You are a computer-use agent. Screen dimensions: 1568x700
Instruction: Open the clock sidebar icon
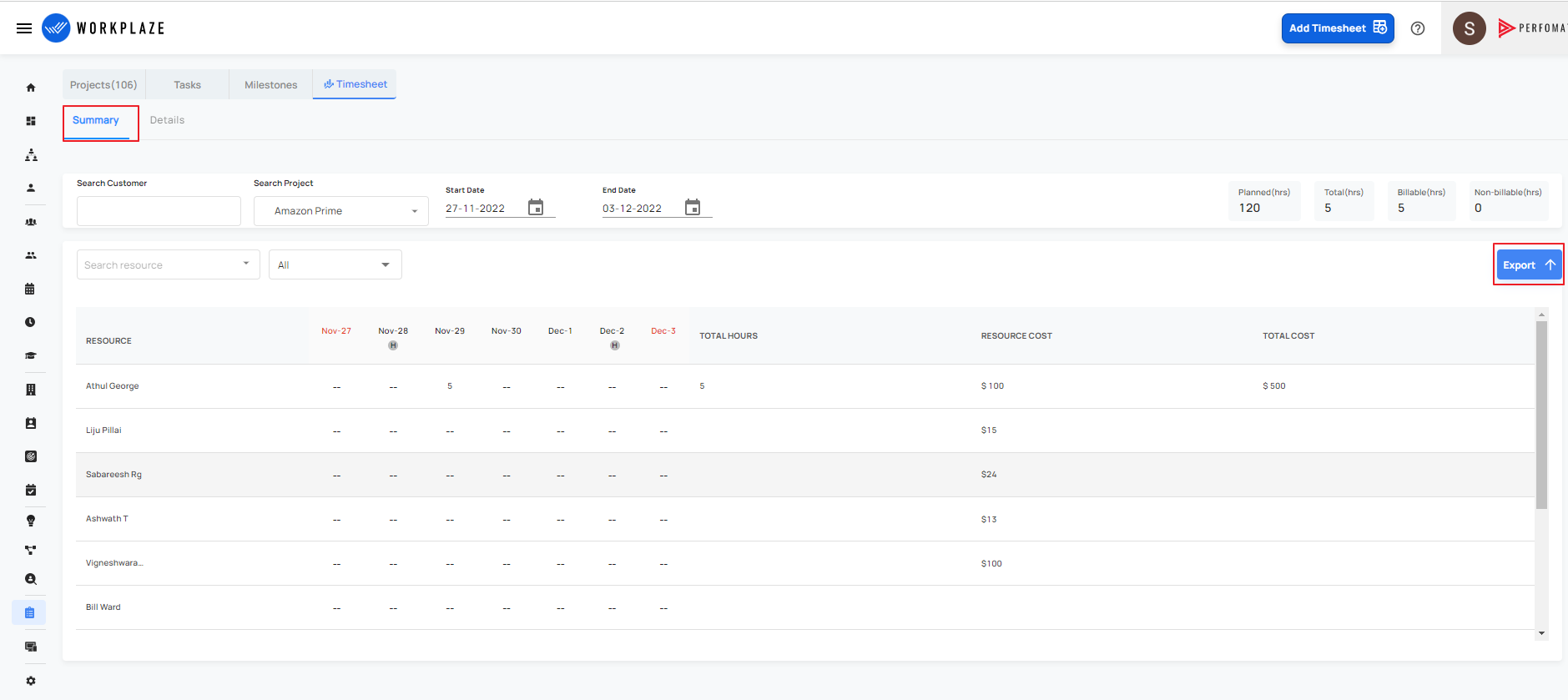coord(30,322)
